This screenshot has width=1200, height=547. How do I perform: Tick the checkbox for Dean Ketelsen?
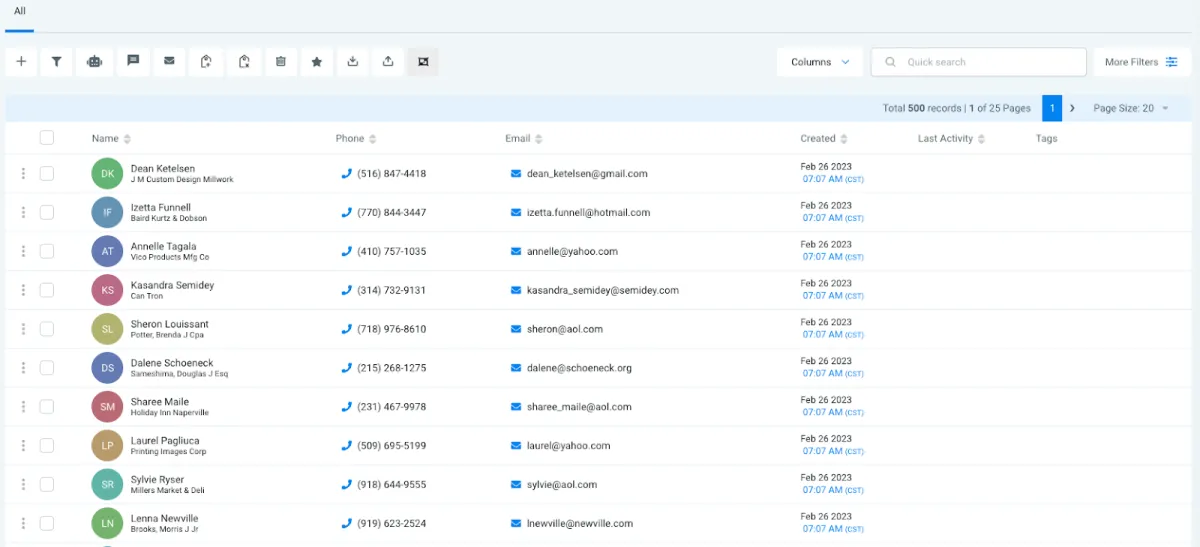47,173
